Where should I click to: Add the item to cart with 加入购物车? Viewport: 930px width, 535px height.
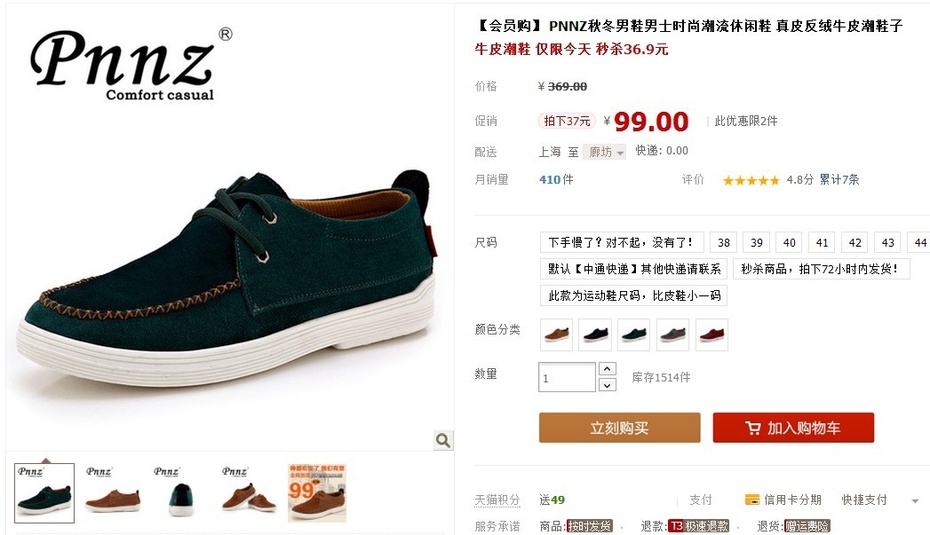(793, 428)
